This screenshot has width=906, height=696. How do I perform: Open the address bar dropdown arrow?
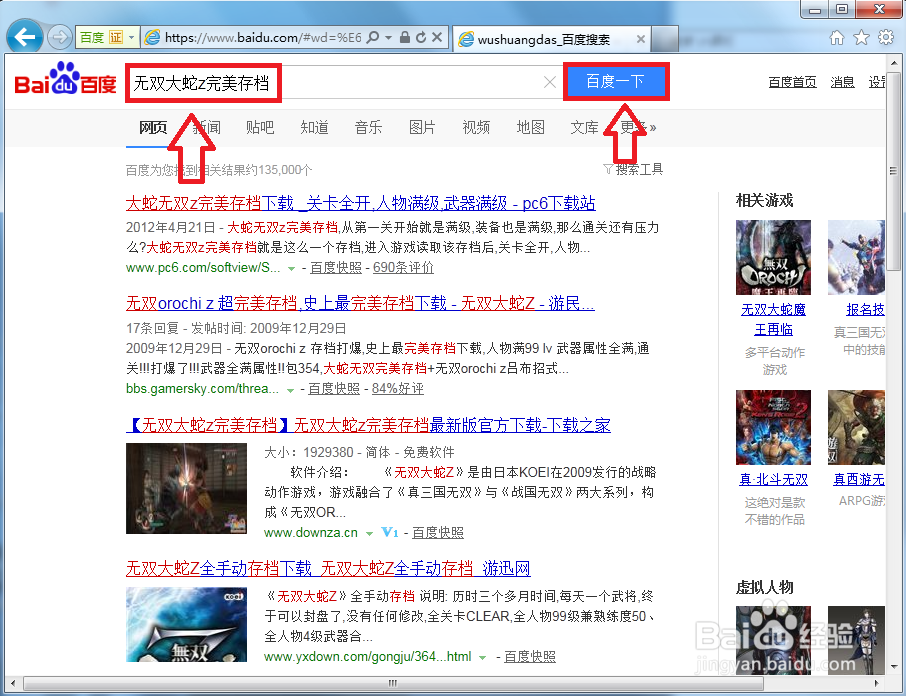point(388,38)
